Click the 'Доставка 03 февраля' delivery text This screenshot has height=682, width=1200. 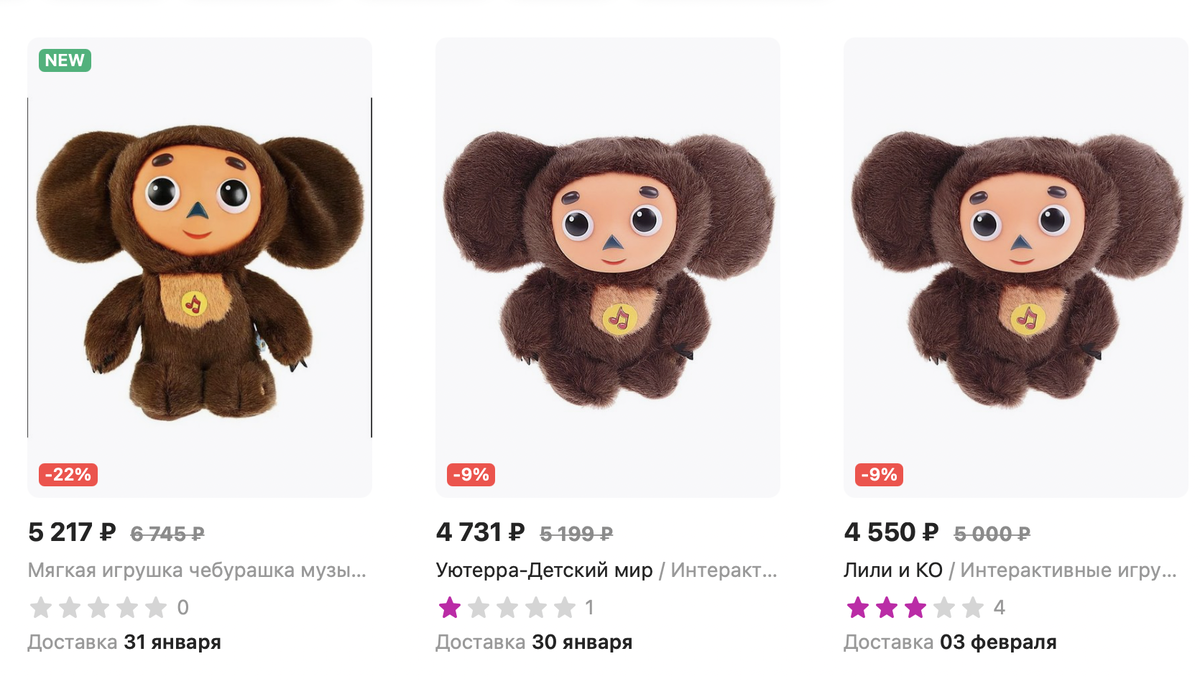949,642
